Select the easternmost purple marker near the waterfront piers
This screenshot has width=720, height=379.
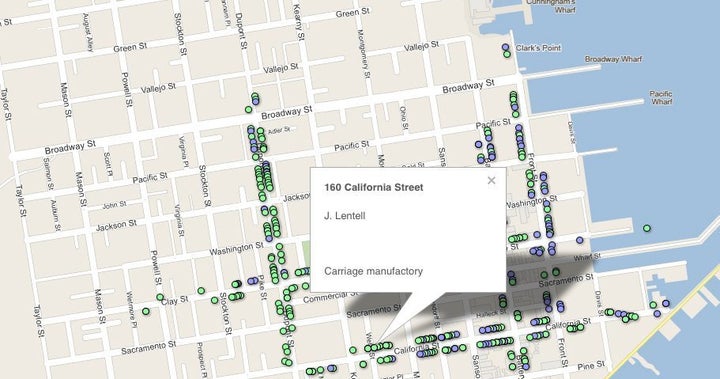[x=666, y=303]
